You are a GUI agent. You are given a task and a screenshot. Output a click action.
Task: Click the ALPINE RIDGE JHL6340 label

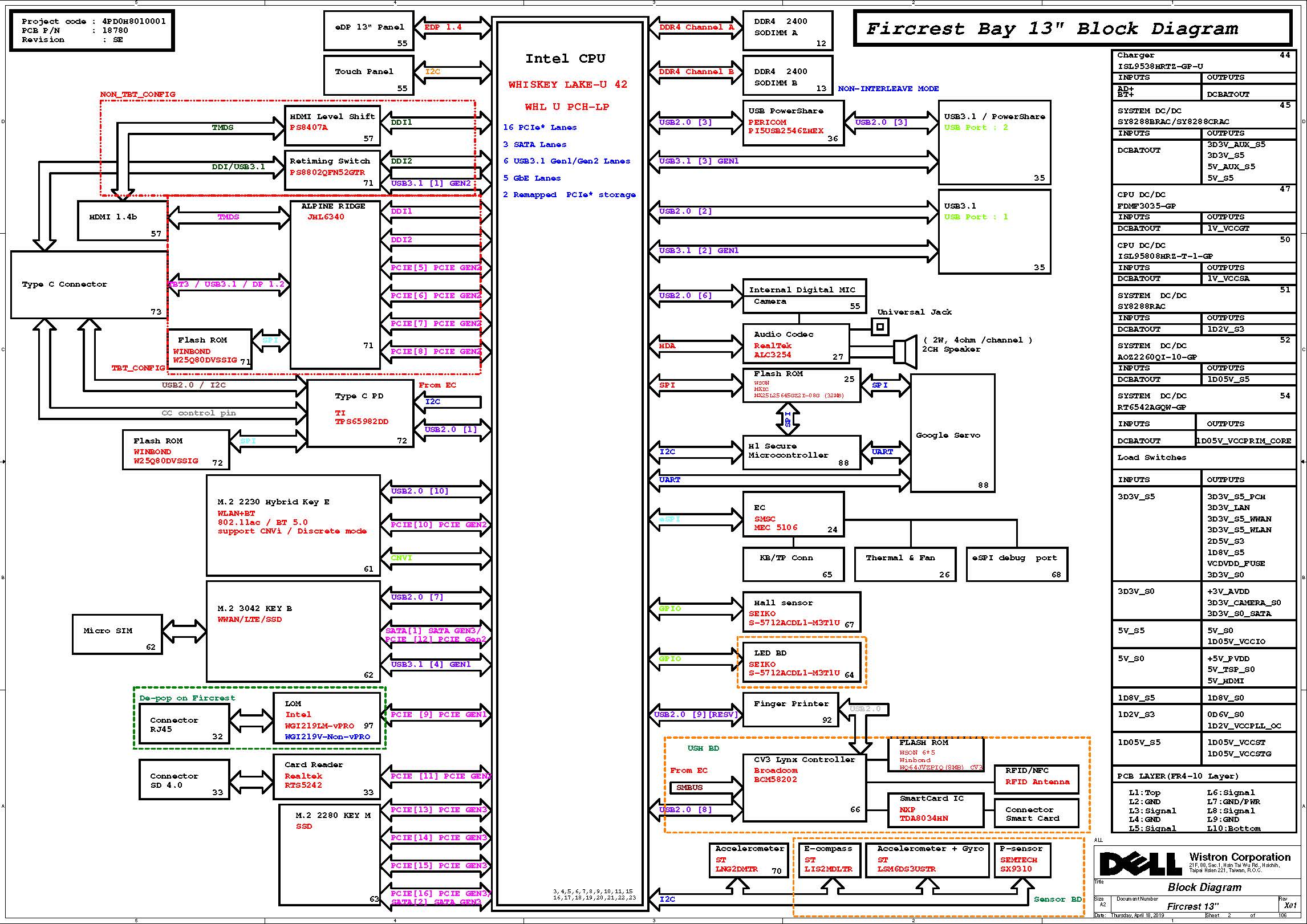[x=333, y=211]
